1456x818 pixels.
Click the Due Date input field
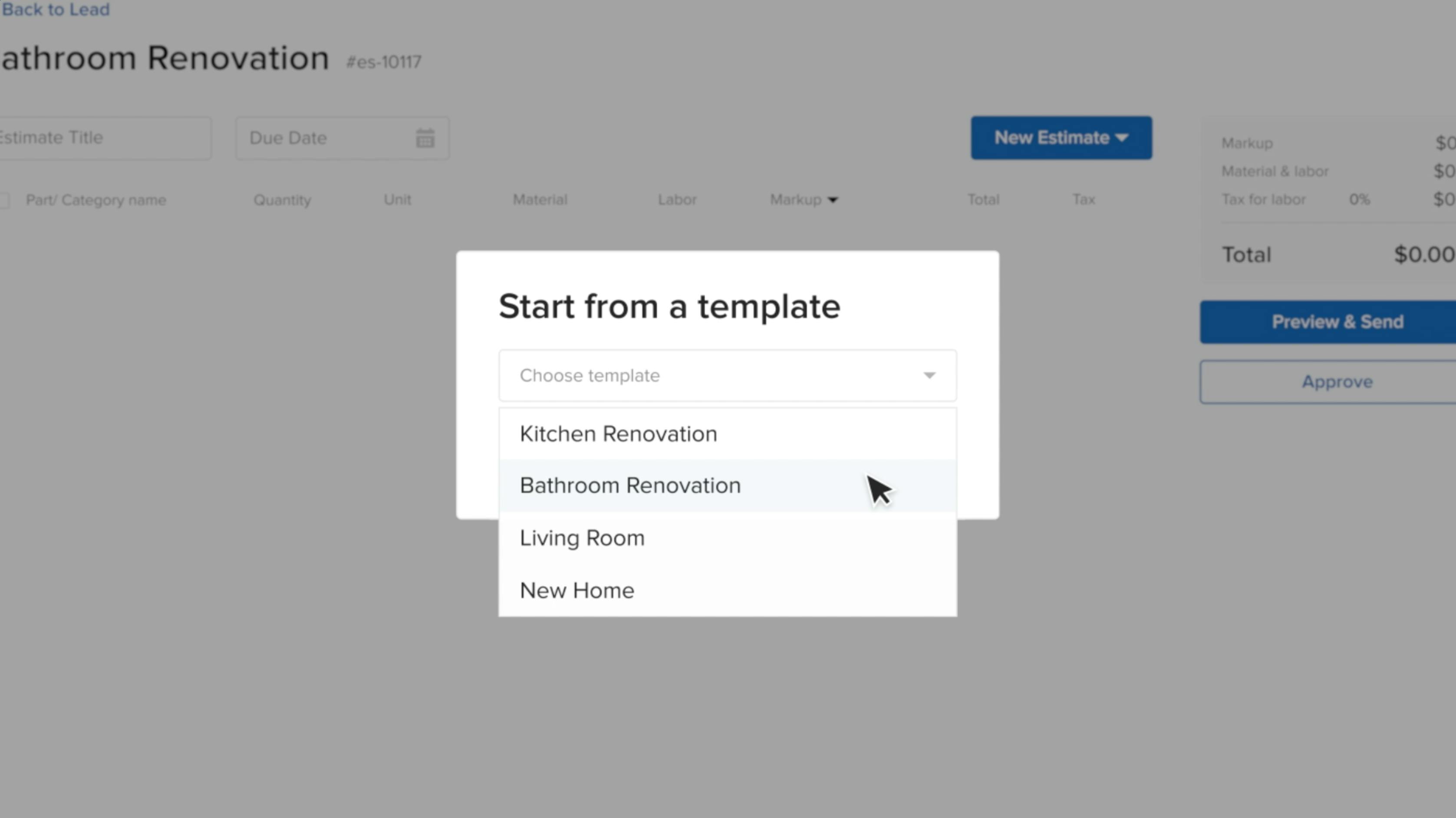coord(342,138)
